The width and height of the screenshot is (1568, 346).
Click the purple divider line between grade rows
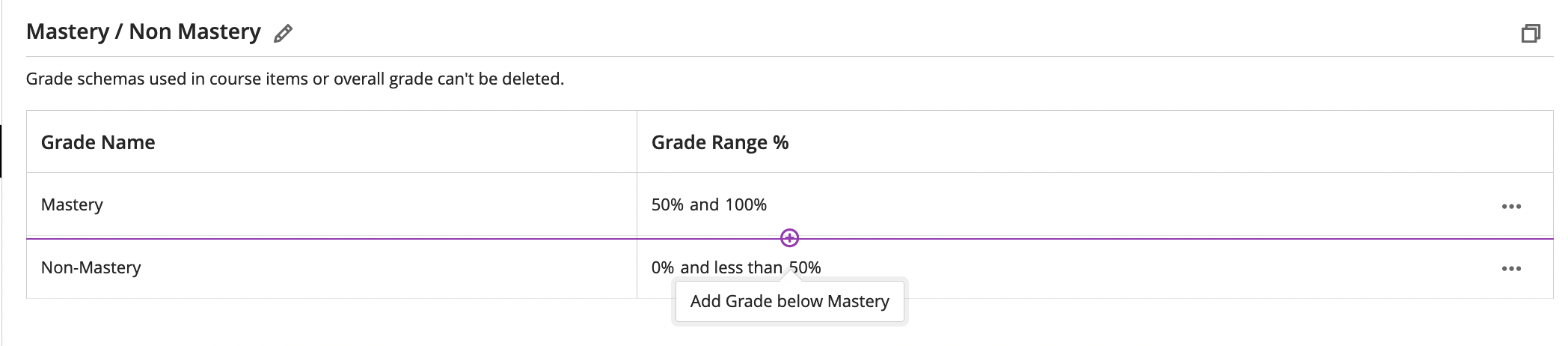(790, 239)
